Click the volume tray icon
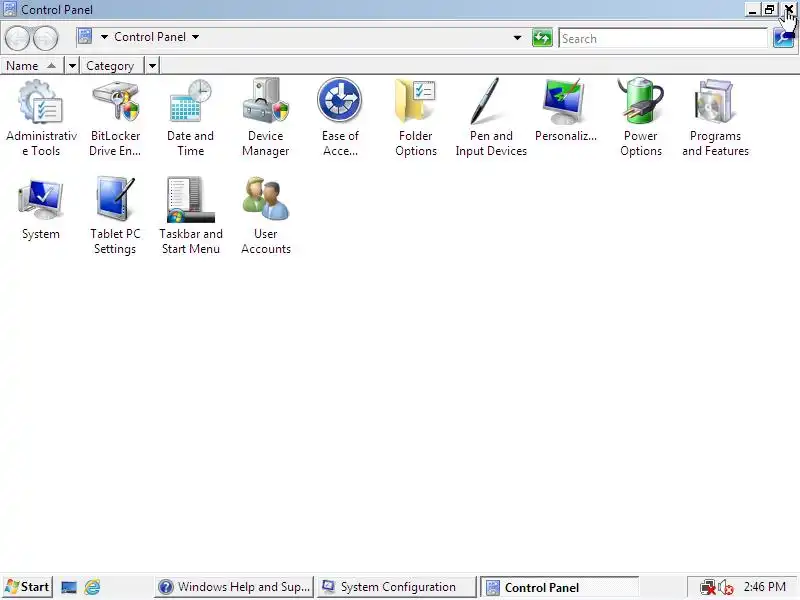This screenshot has height=600, width=800. [x=725, y=587]
